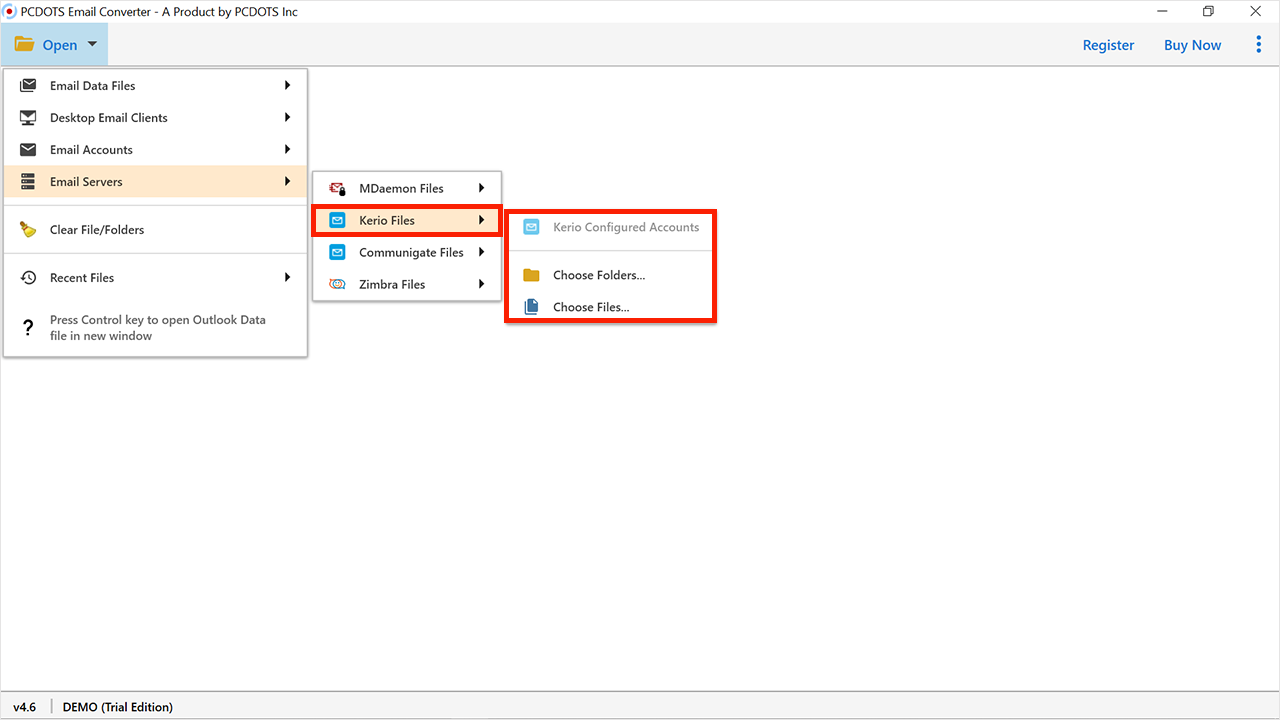1280x720 pixels.
Task: Select Choose Folders... option
Action: [x=610, y=275]
